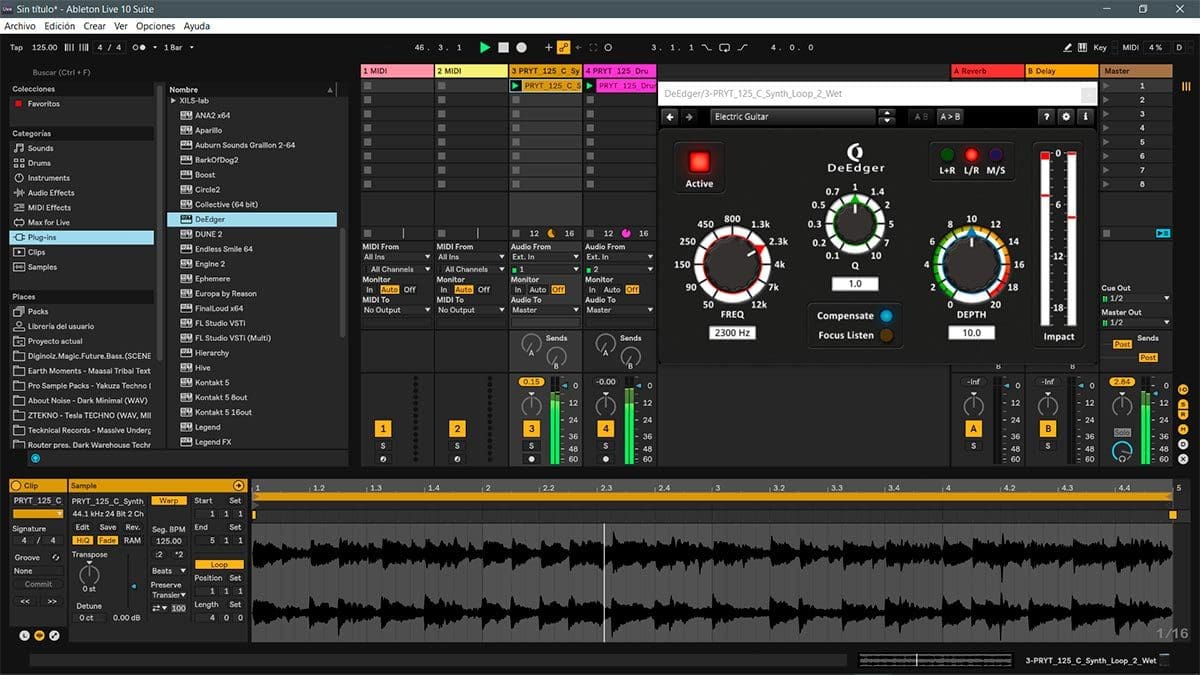Select M/S channel mode in DeEdger
The height and width of the screenshot is (675, 1200).
pyautogui.click(x=996, y=155)
